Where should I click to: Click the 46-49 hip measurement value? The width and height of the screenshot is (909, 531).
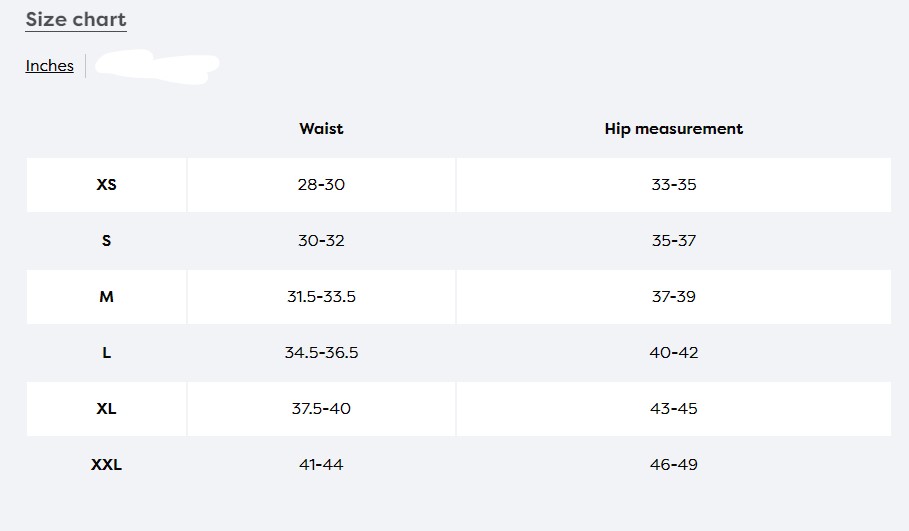tap(673, 465)
